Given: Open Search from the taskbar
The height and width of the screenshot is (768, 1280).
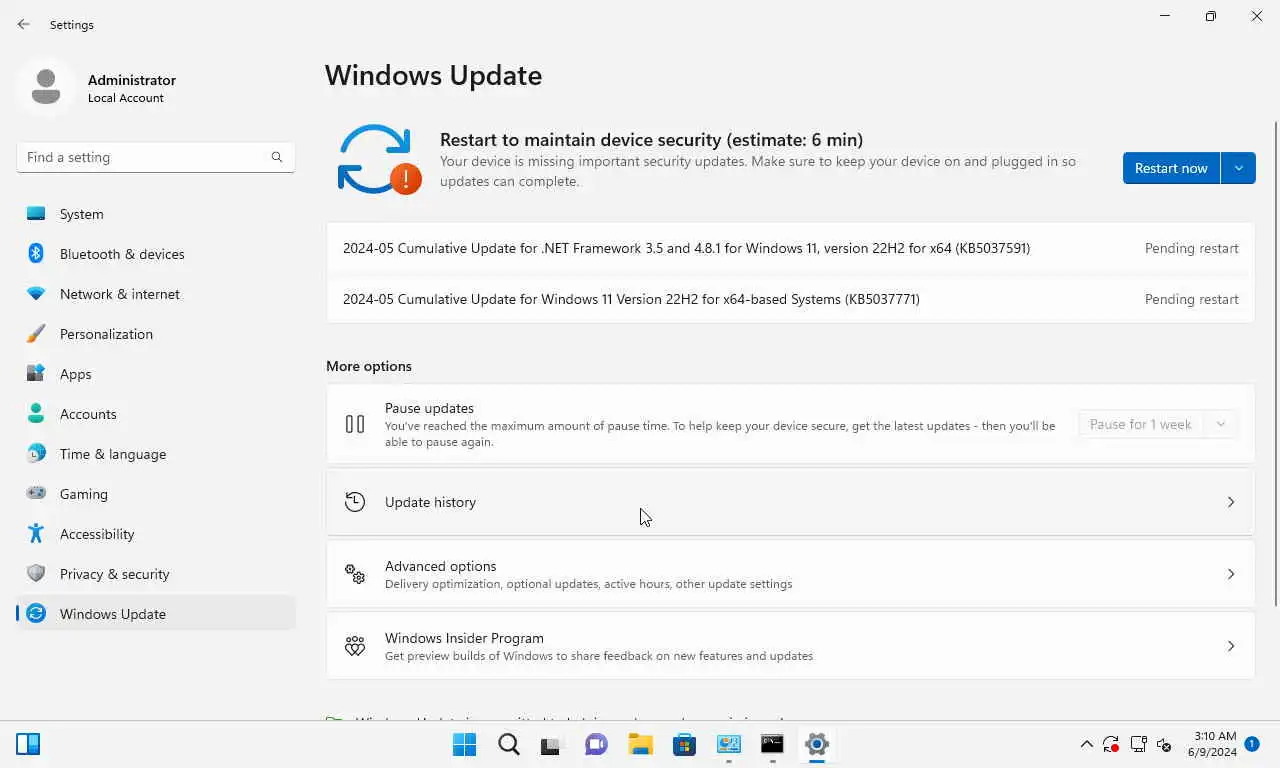Looking at the screenshot, I should [x=509, y=744].
